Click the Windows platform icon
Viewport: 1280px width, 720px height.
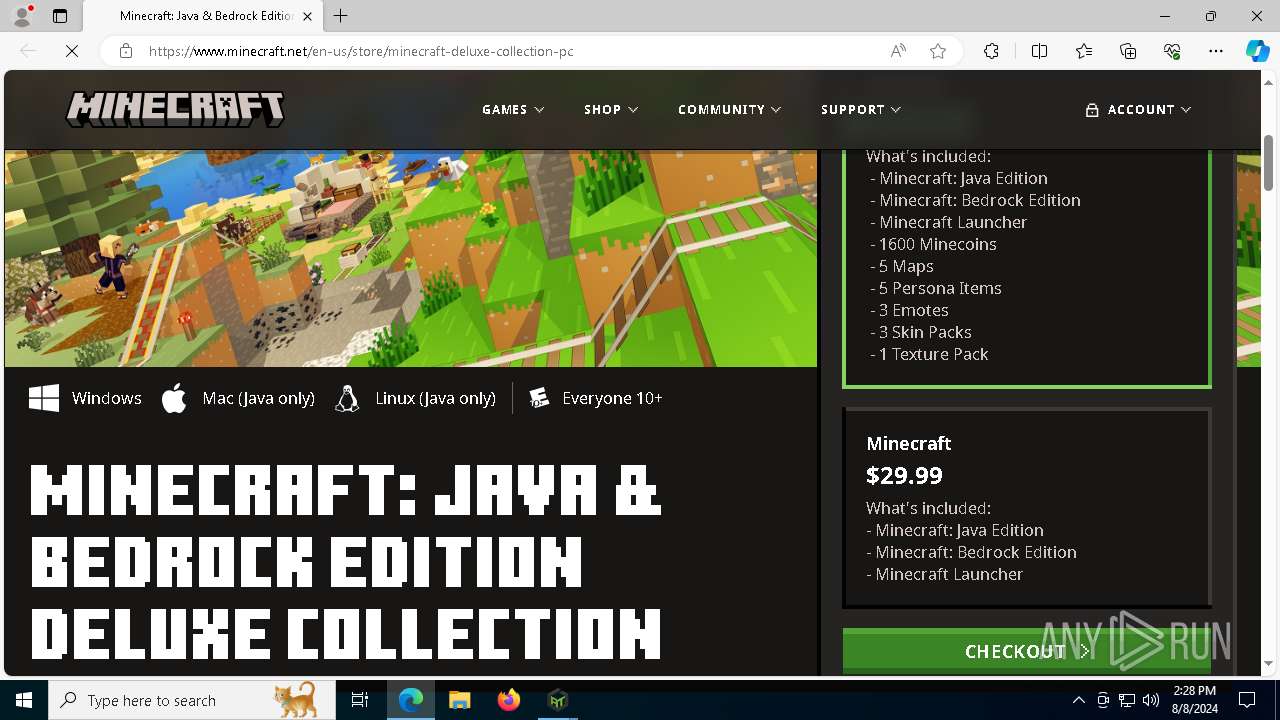(44, 398)
